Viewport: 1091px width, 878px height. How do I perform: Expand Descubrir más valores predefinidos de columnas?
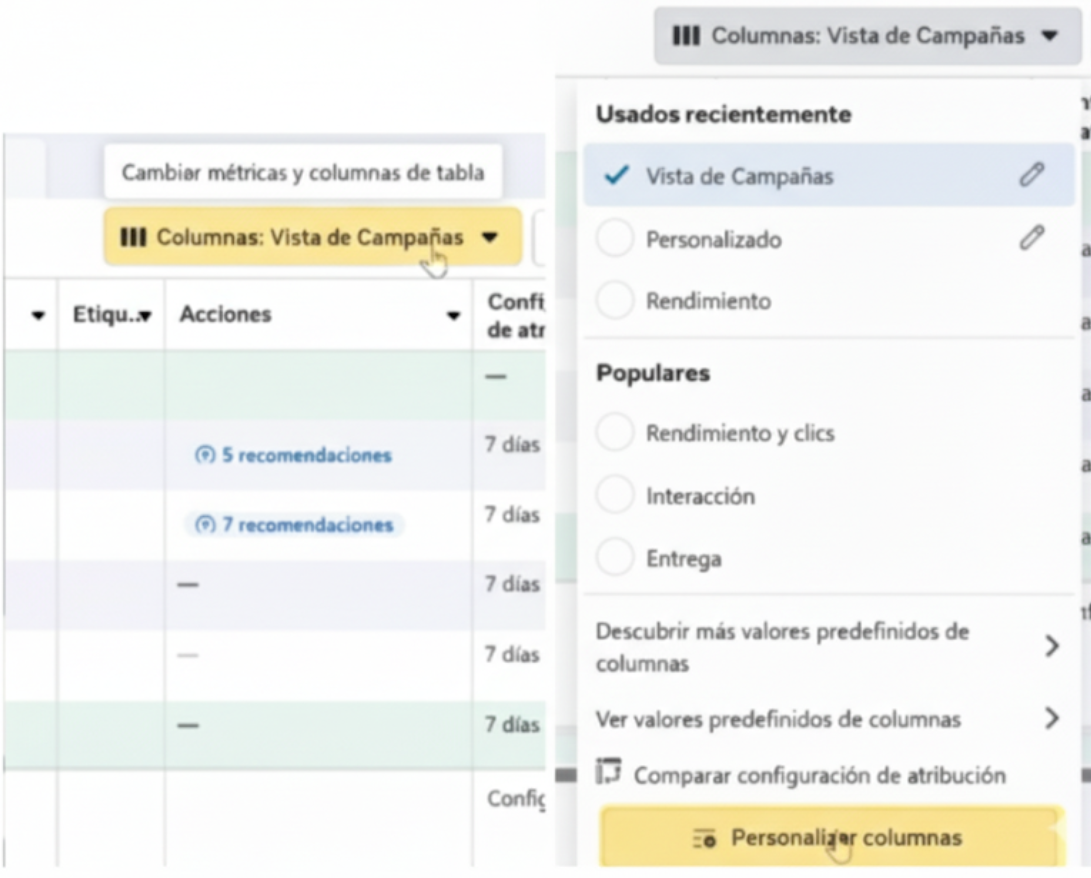pyautogui.click(x=1051, y=646)
